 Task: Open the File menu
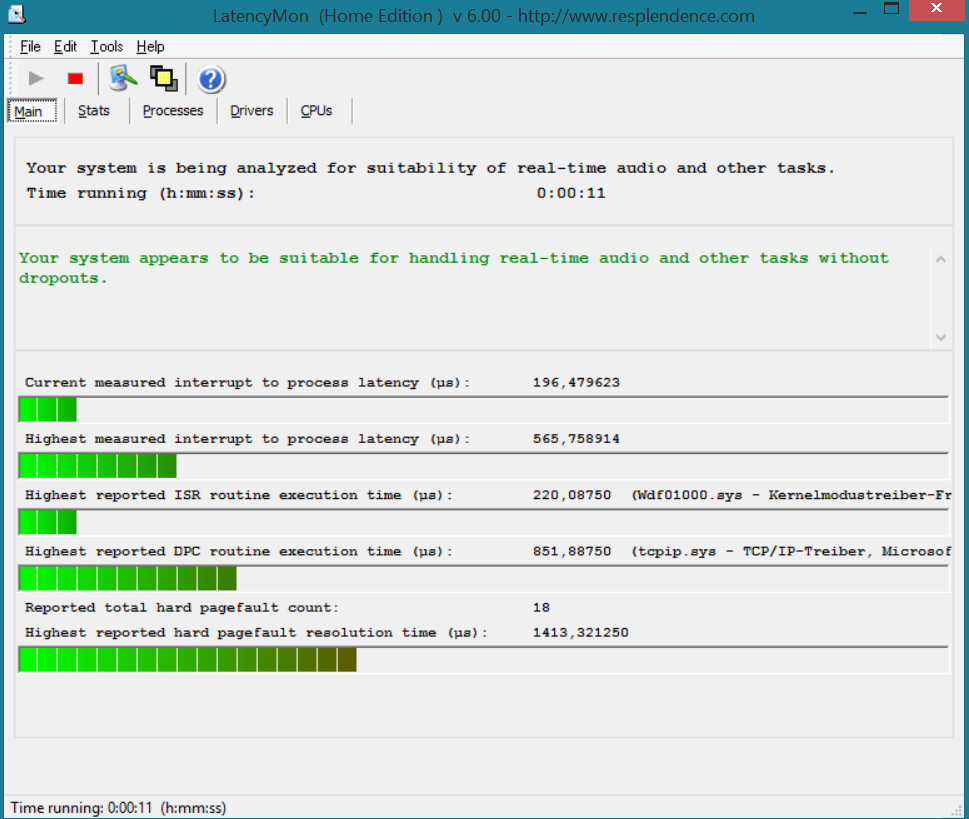[30, 46]
